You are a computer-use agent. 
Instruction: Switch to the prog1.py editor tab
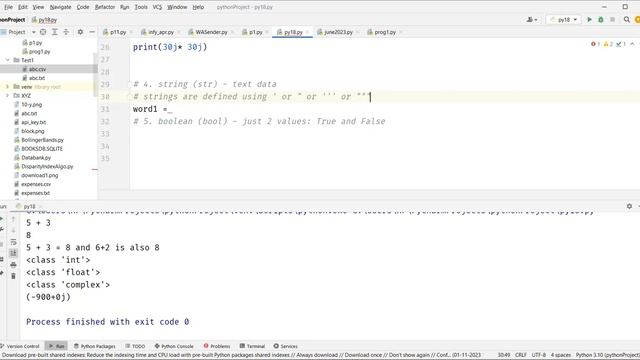pyautogui.click(x=385, y=32)
